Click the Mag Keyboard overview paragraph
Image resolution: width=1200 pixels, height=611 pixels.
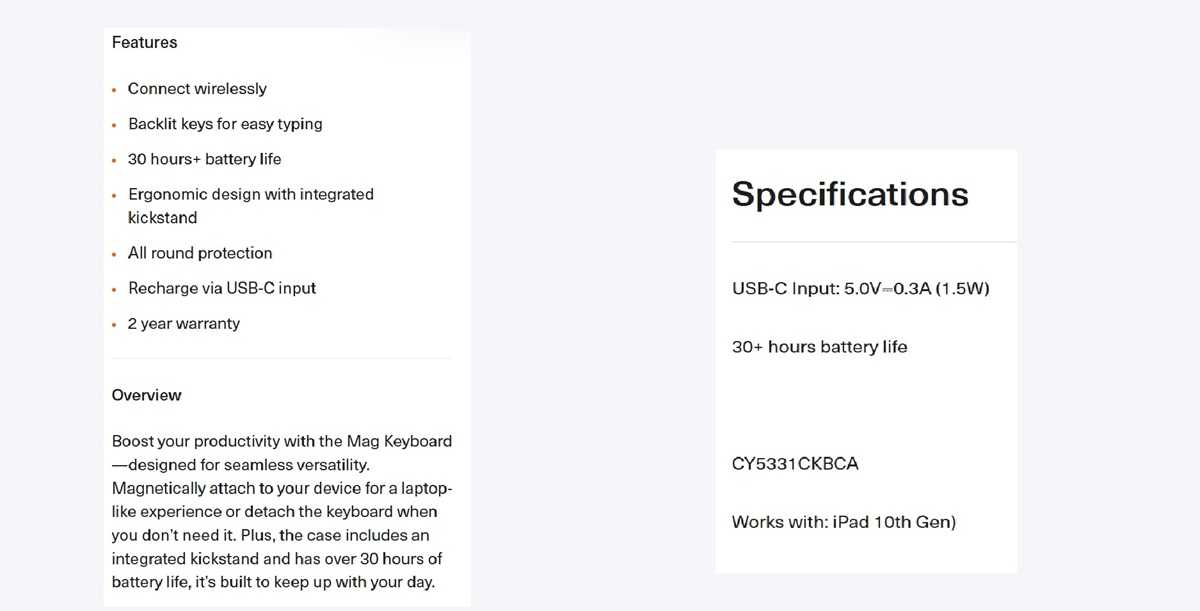pos(282,511)
